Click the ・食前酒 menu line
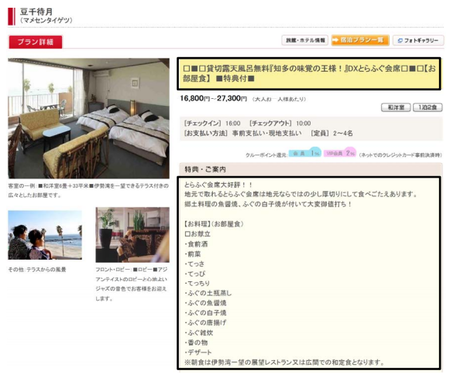The width and height of the screenshot is (450, 374). pos(196,244)
